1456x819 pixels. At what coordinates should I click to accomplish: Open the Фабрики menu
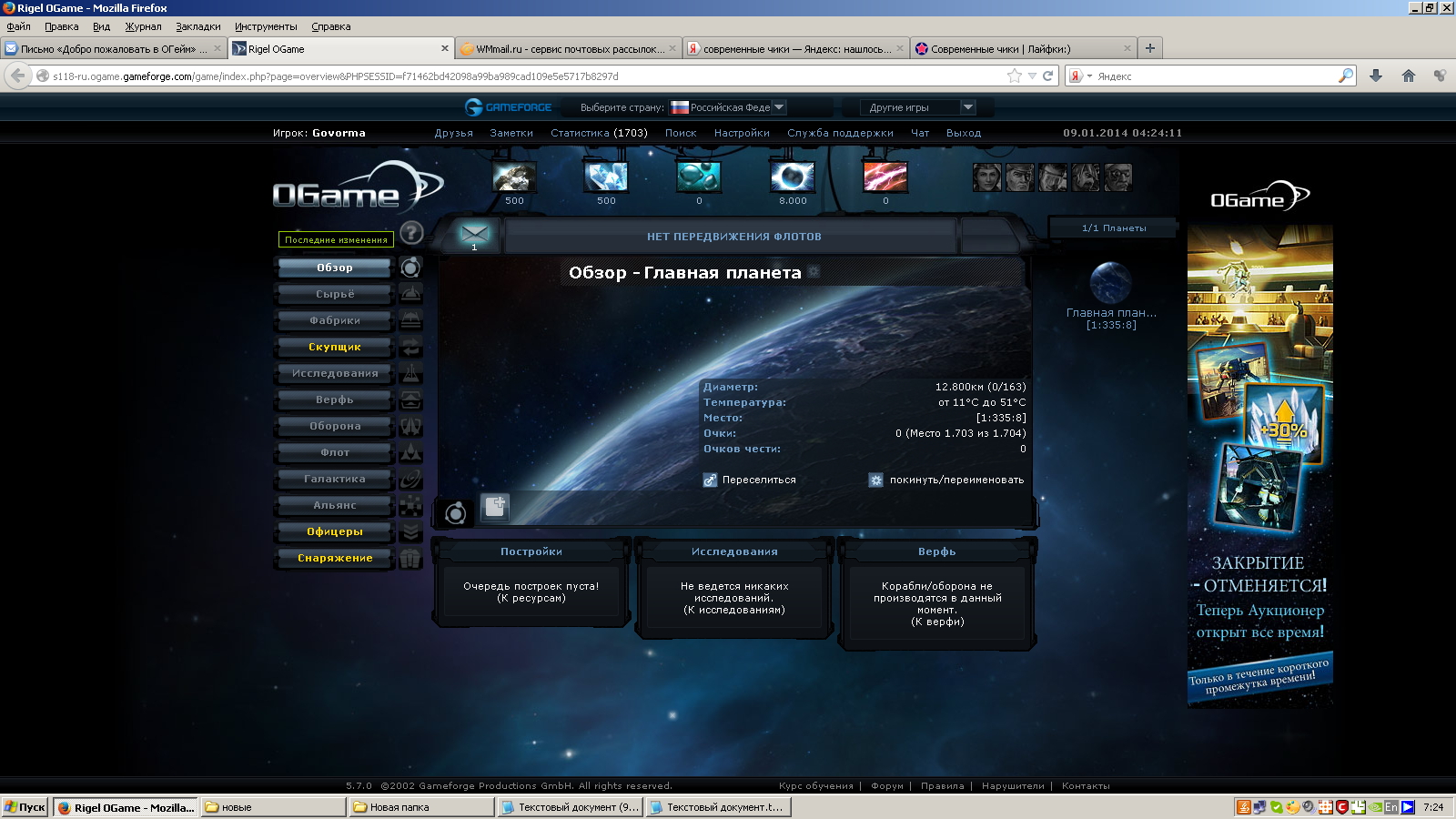coord(335,320)
